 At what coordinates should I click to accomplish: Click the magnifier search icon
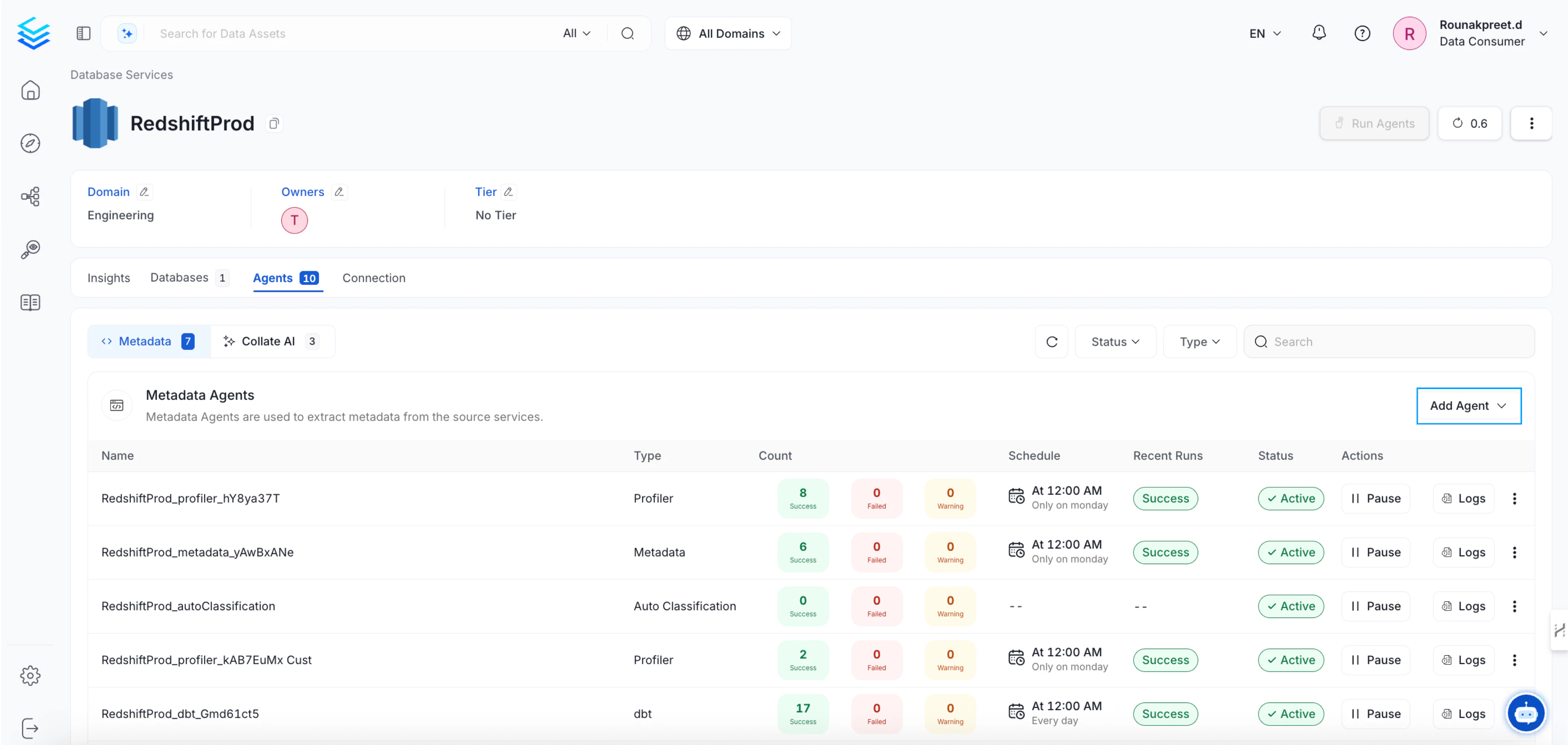point(628,34)
